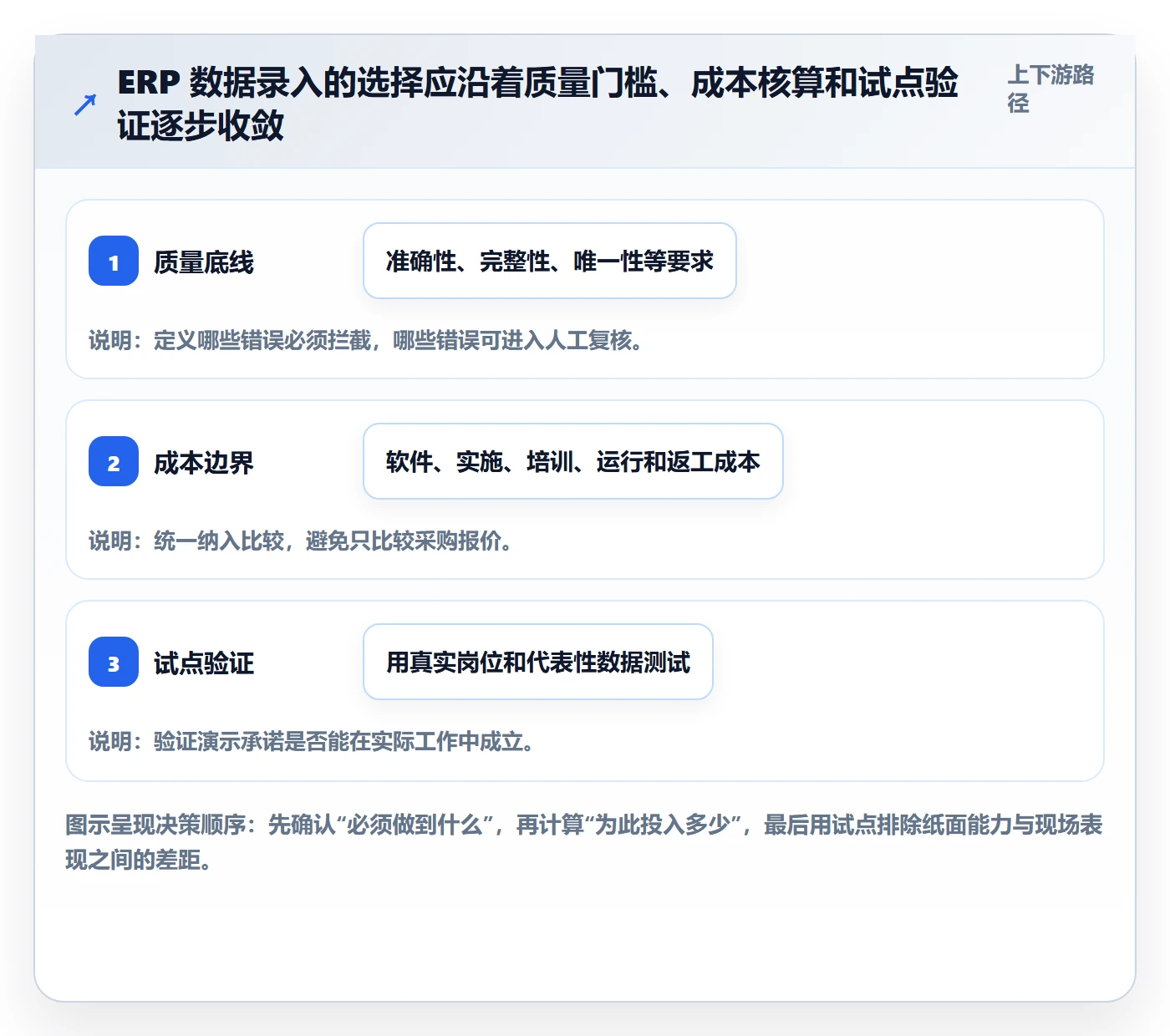
Task: Click the 软件、实施、培训、运行和返工成本 chip
Action: click(573, 461)
